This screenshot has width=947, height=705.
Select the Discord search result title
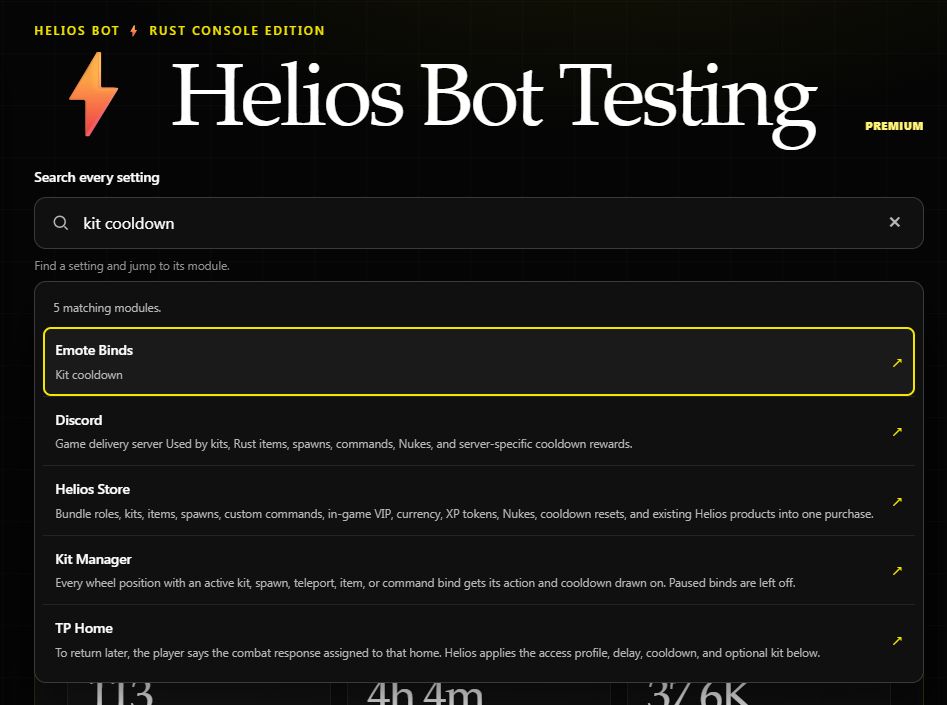coord(79,420)
